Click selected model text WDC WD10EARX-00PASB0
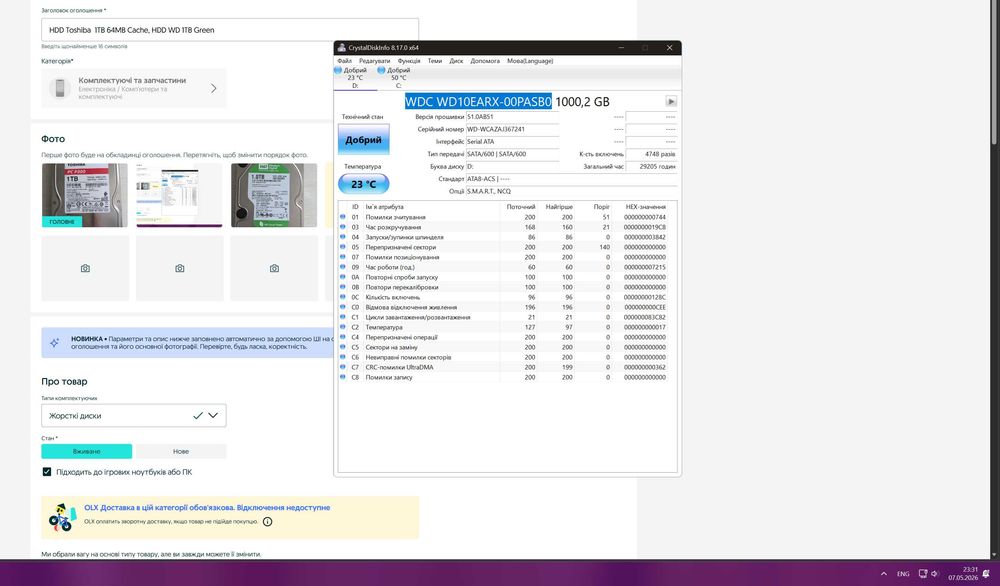The height and width of the screenshot is (586, 1000). [478, 101]
